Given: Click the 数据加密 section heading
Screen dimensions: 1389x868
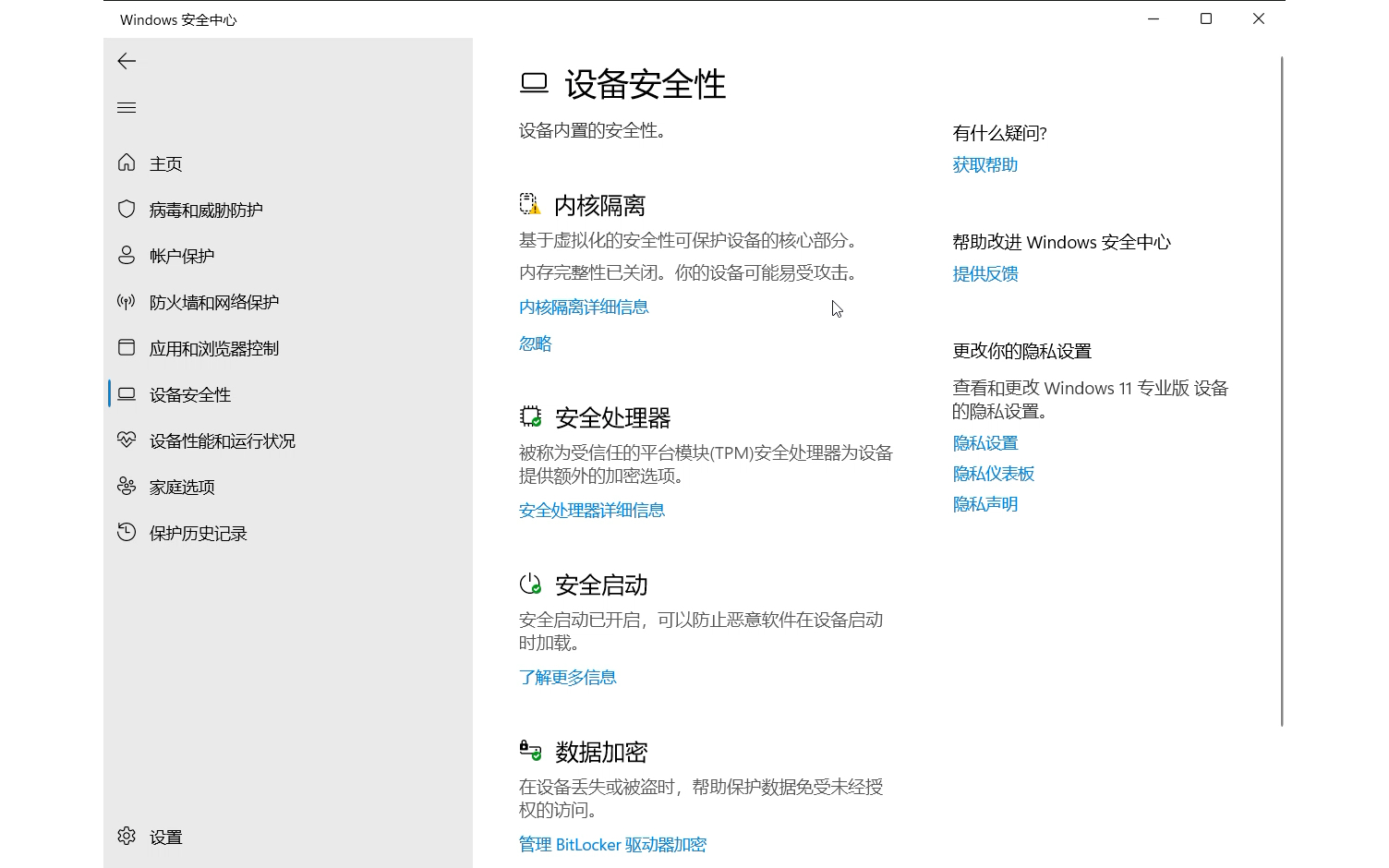Looking at the screenshot, I should click(x=601, y=752).
